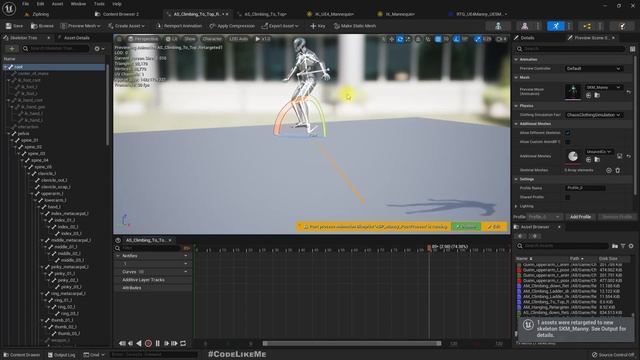Click the Browse toolbar button
This screenshot has width=640, height=360.
click(x=42, y=26)
